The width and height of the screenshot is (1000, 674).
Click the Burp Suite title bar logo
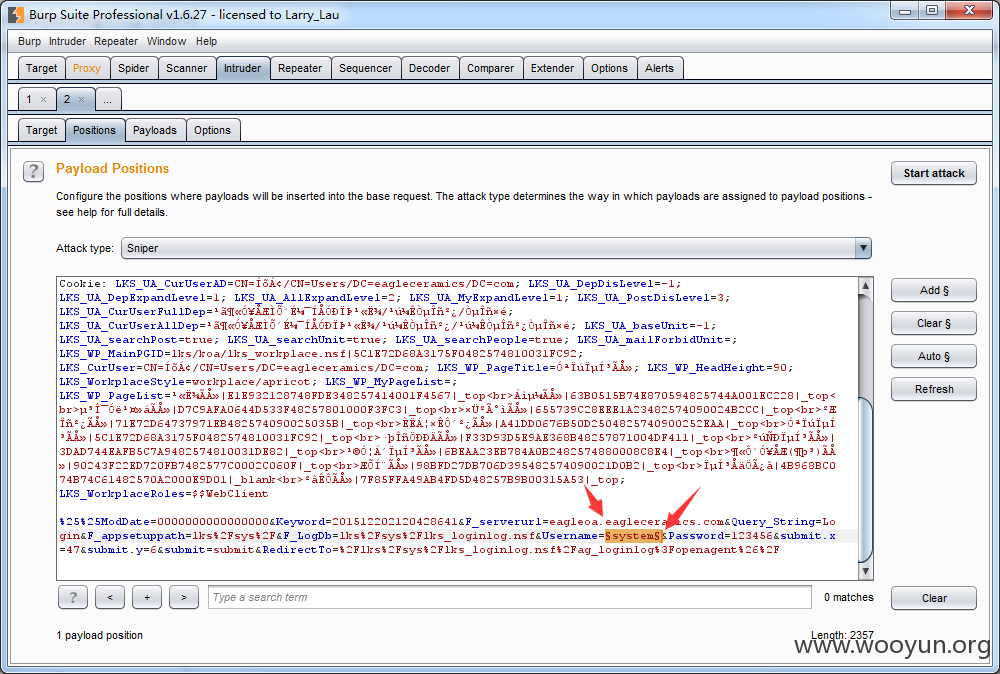tap(15, 14)
